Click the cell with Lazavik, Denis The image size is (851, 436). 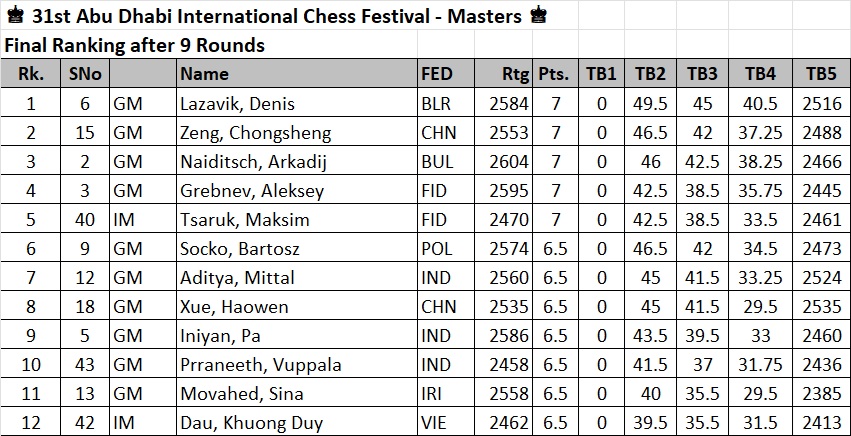point(297,103)
